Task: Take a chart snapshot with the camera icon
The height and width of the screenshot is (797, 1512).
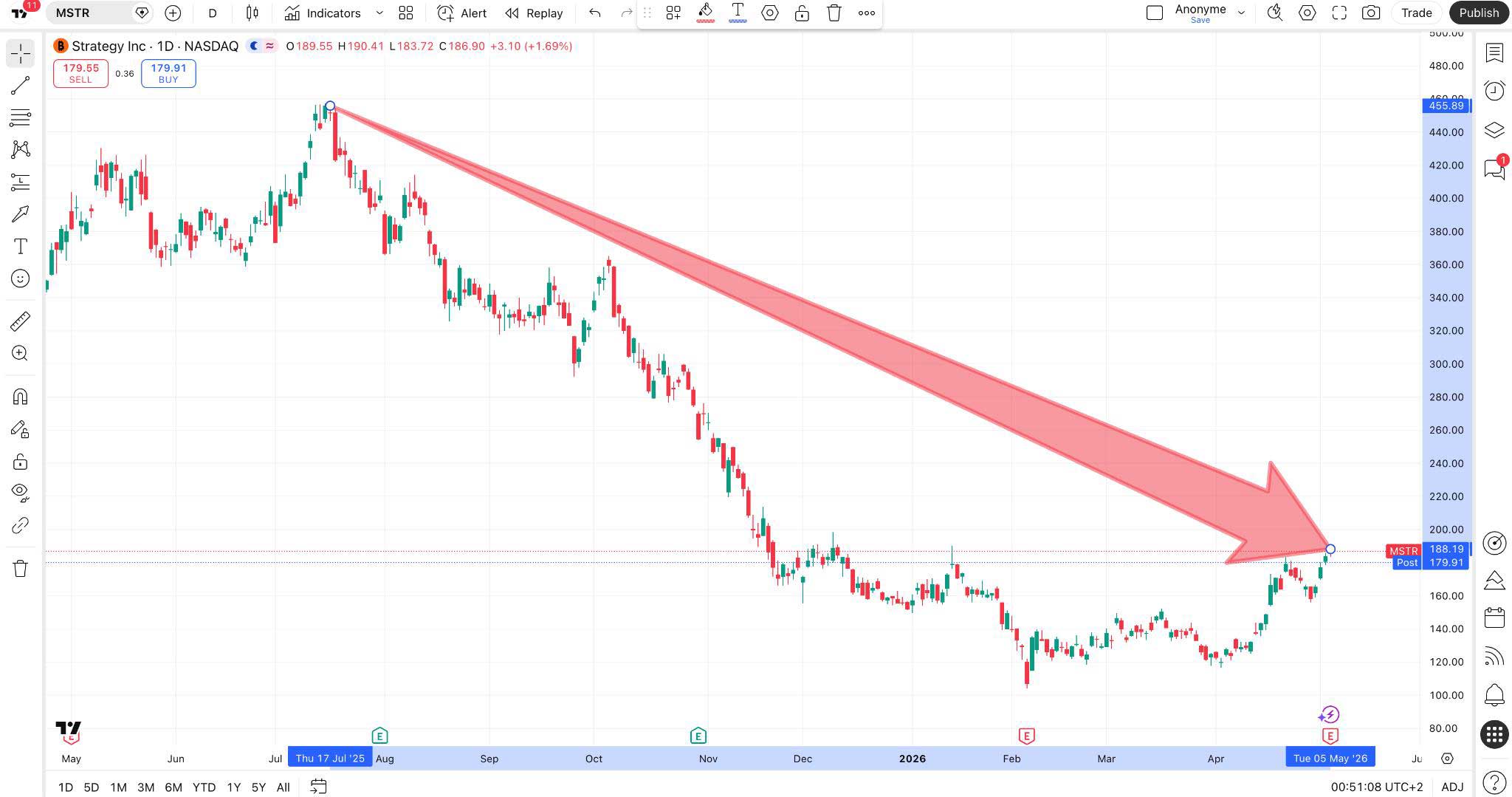Action: (1371, 13)
